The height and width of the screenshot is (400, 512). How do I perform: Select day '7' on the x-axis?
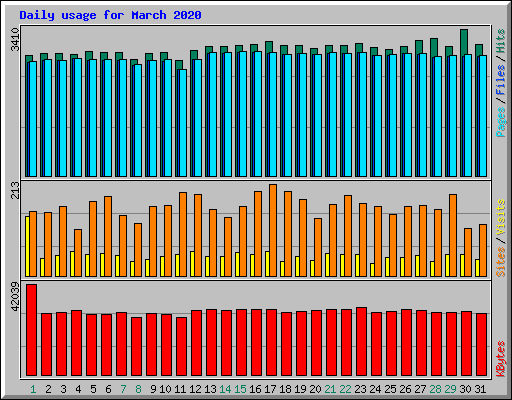(123, 389)
